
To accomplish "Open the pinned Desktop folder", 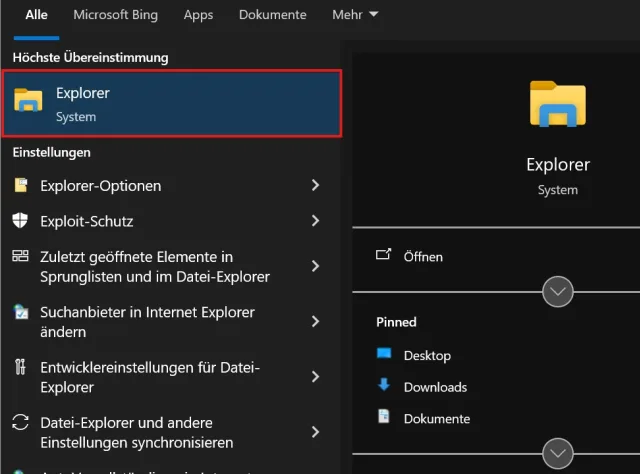I will coord(426,355).
